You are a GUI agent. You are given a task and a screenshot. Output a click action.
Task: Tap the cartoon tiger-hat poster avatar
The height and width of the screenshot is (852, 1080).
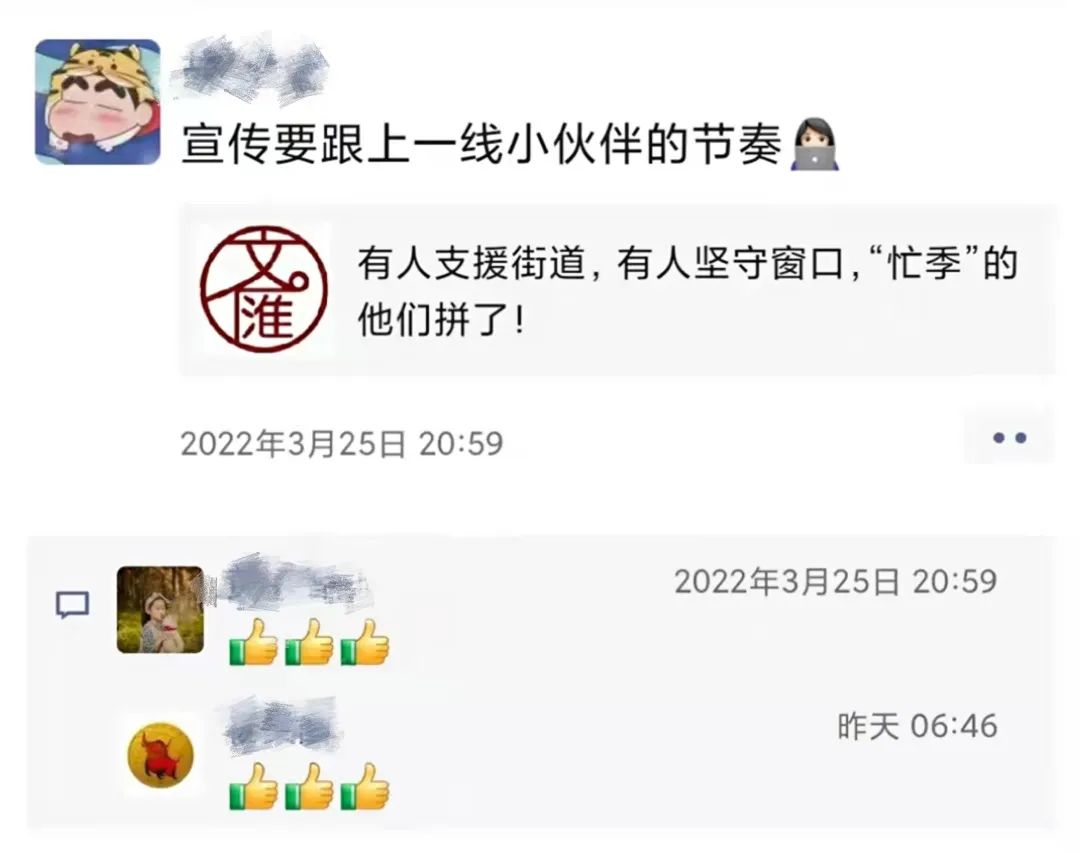click(98, 102)
